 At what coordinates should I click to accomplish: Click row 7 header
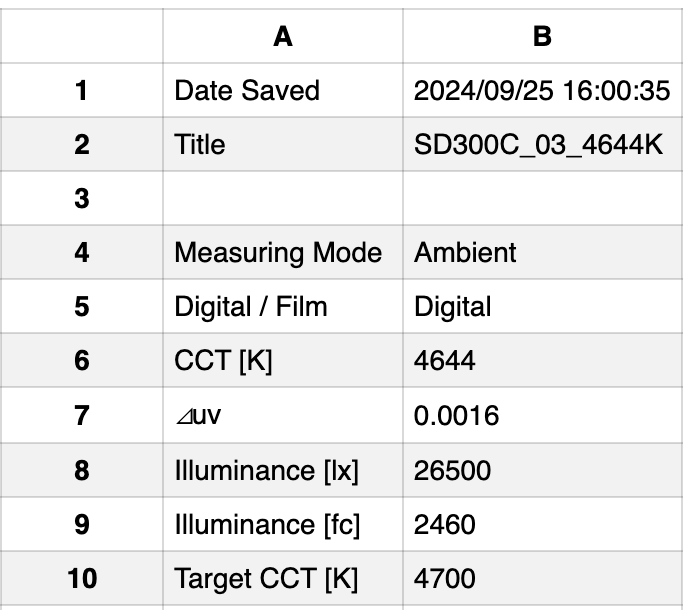[x=81, y=415]
